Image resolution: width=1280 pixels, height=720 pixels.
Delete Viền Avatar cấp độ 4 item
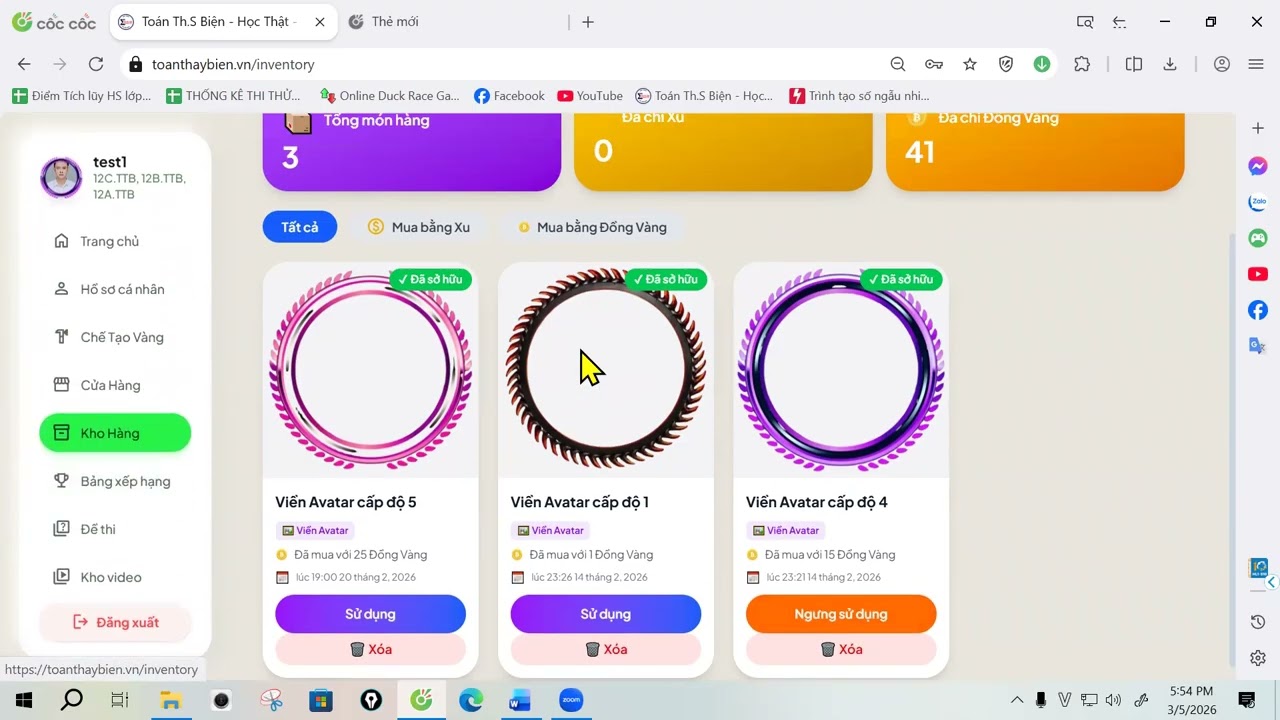click(x=841, y=649)
